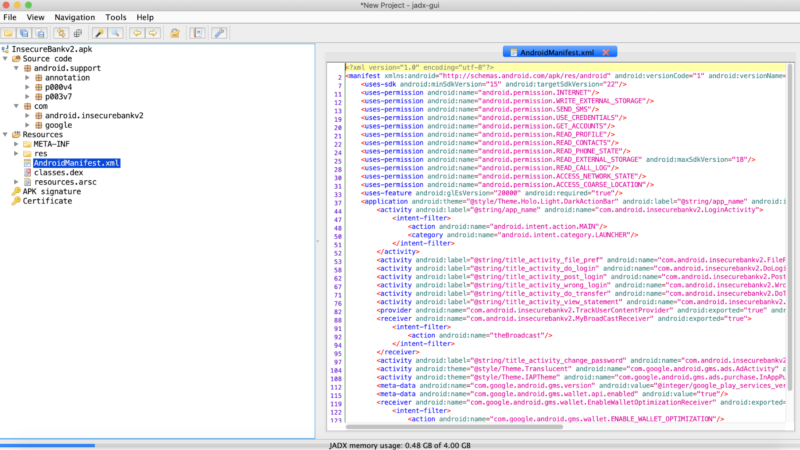Click the Save all toolbar icon
This screenshot has height=450, width=800.
[24, 33]
